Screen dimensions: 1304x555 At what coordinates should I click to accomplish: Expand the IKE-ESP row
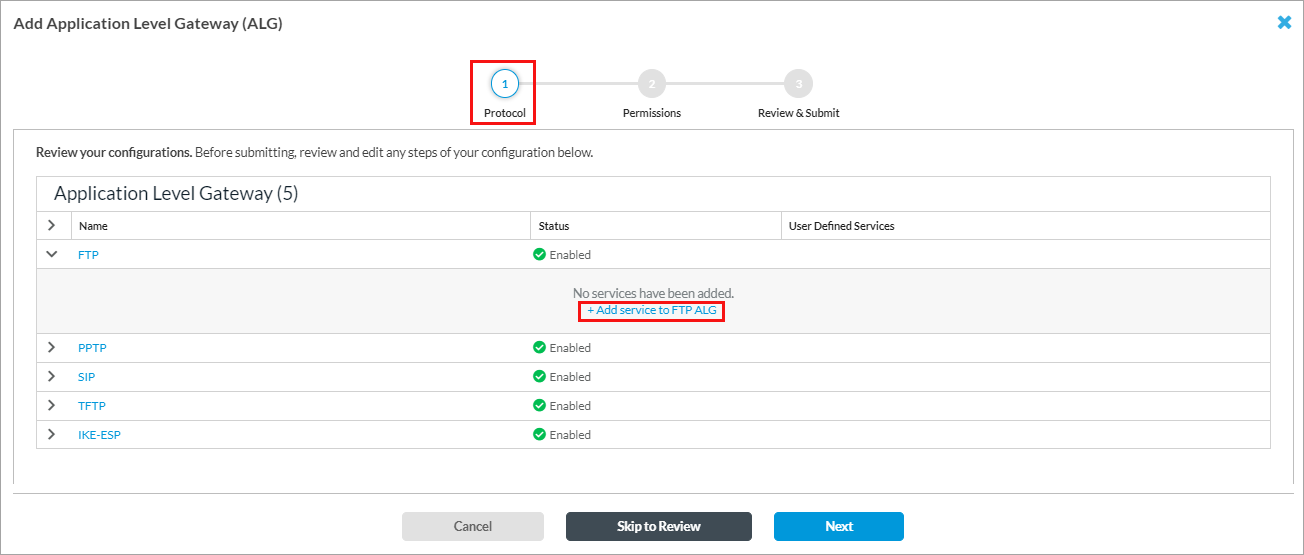click(x=52, y=435)
